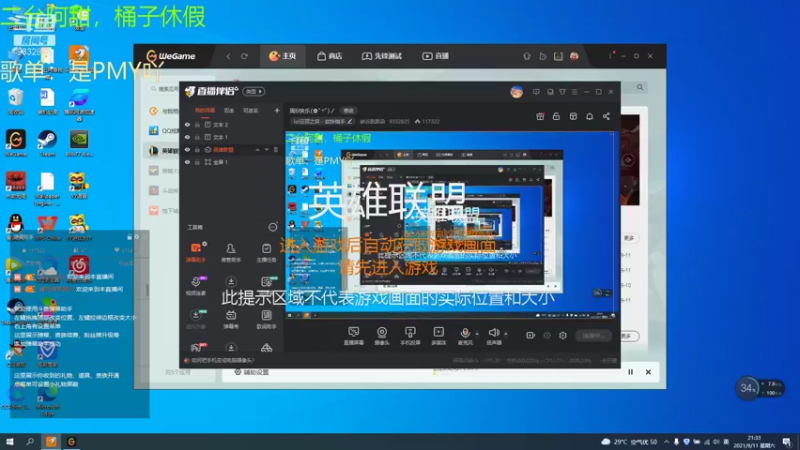800x450 pixels.
Task: Mute the 麦克风 microphone icon
Action: click(465, 333)
